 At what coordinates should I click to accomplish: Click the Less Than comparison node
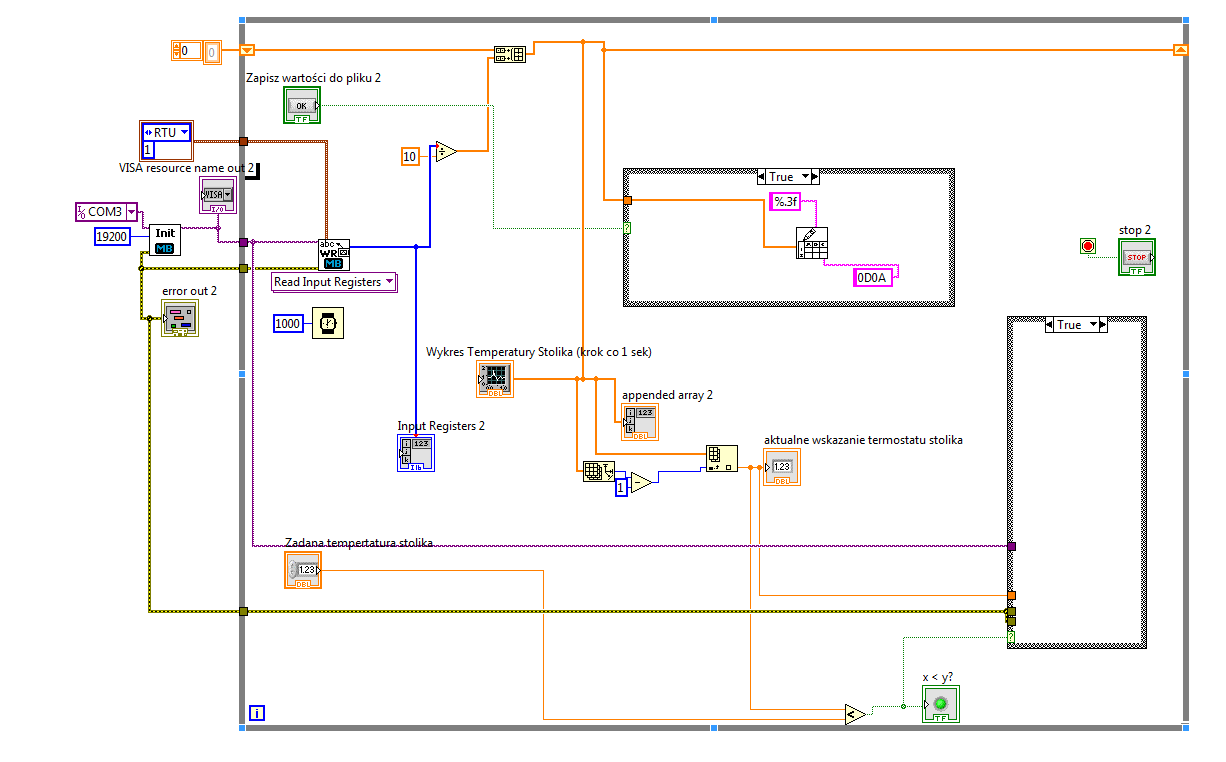[855, 714]
